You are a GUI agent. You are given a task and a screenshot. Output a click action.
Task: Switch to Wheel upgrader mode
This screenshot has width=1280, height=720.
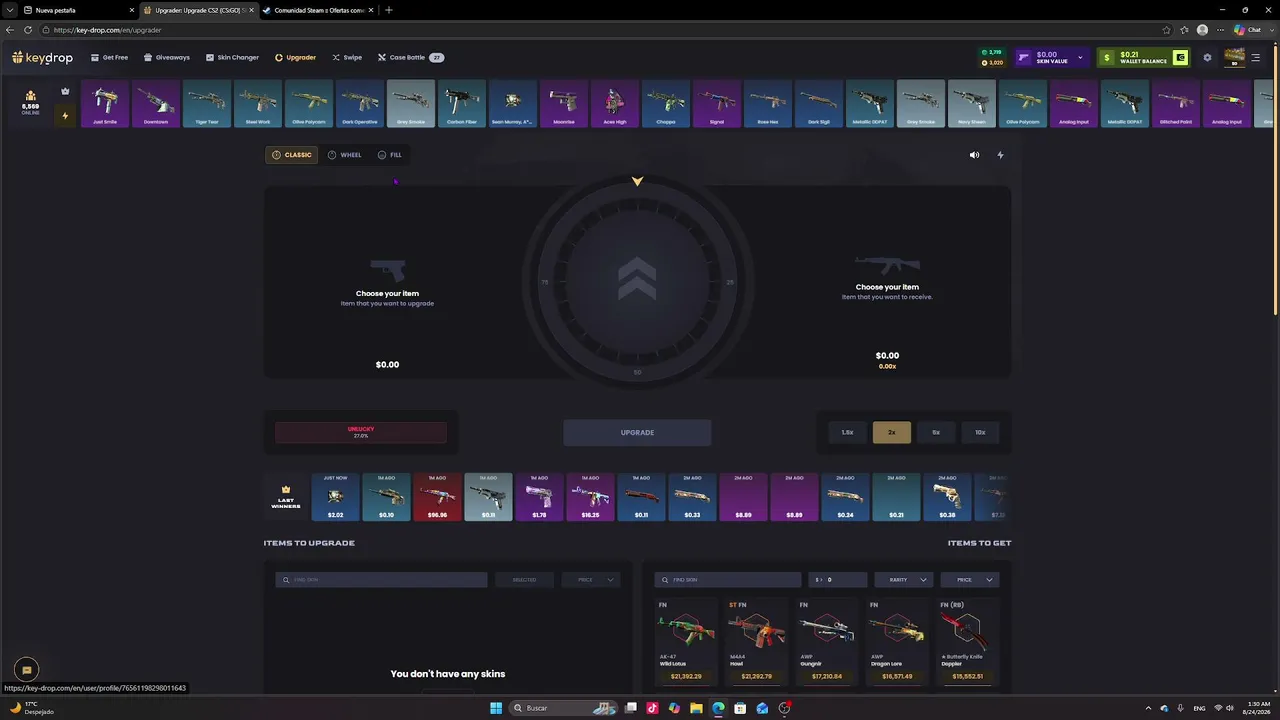[x=345, y=155]
